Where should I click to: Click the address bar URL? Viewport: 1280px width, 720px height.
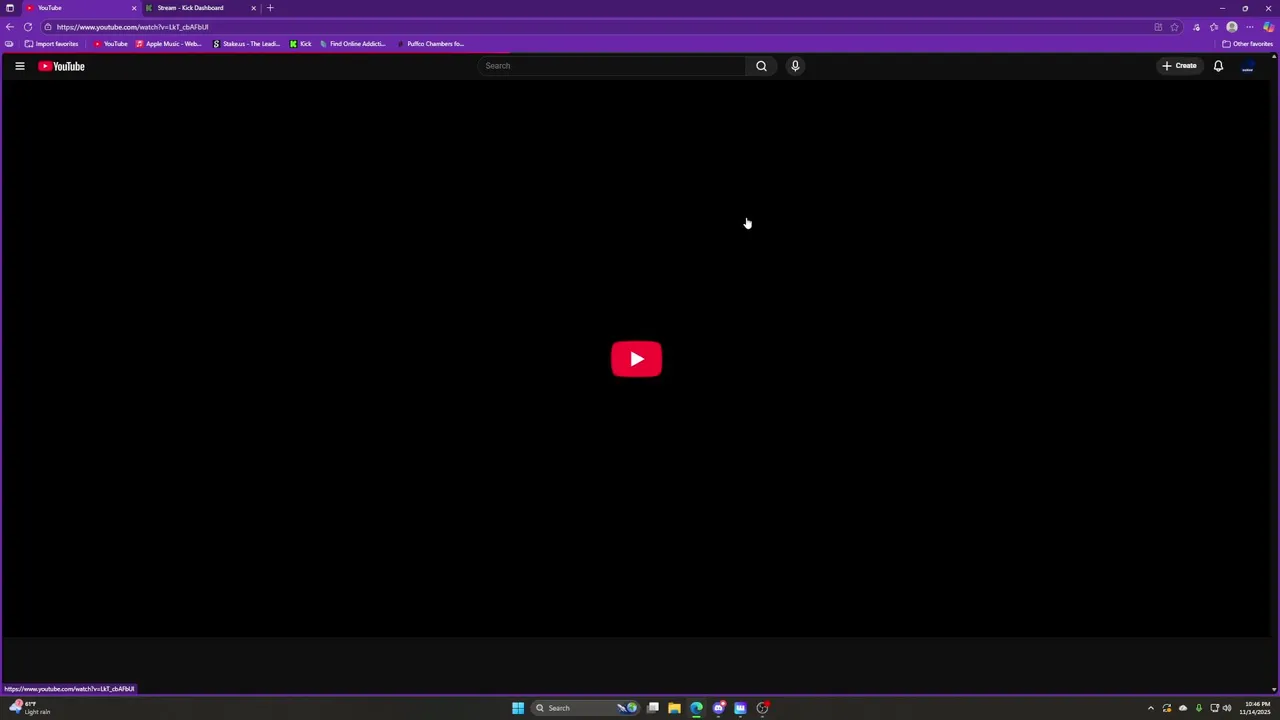(132, 27)
